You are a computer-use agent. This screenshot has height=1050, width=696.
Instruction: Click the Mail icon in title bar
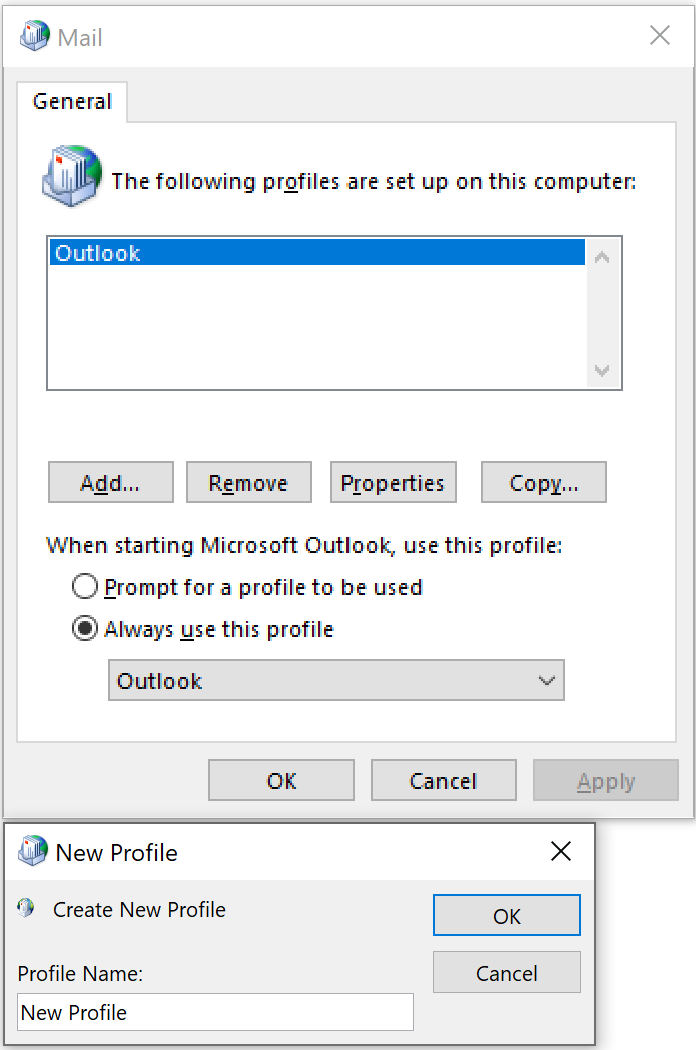(x=35, y=35)
